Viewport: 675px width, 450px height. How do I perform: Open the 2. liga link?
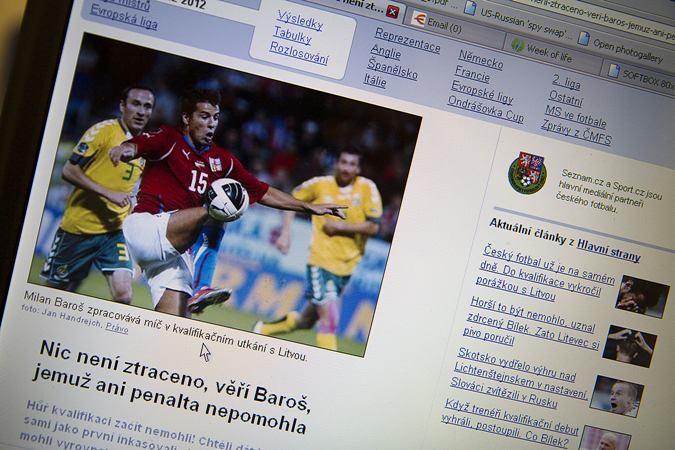point(566,82)
